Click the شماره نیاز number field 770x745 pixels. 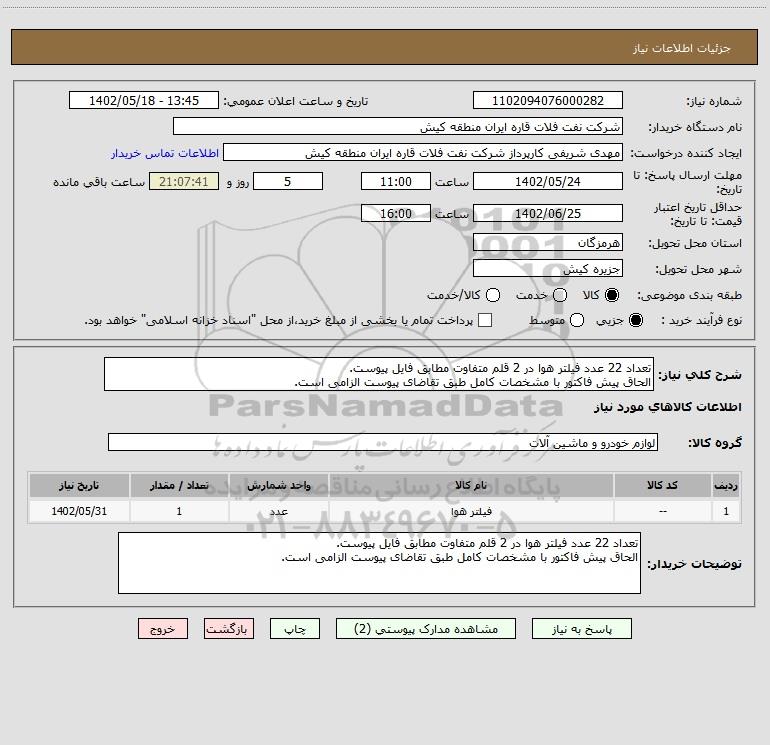548,100
